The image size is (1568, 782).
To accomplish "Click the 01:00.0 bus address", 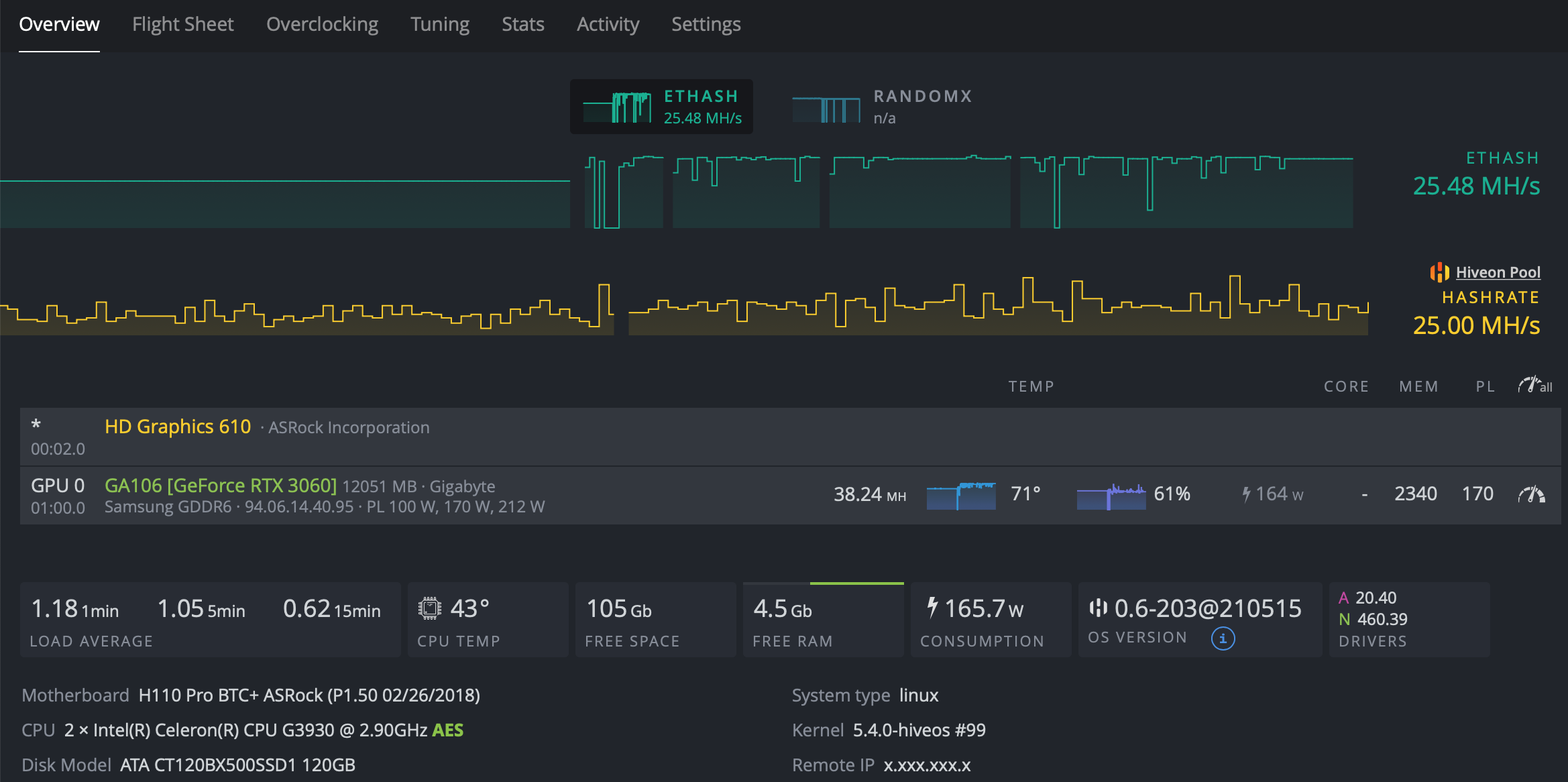I will pos(58,508).
